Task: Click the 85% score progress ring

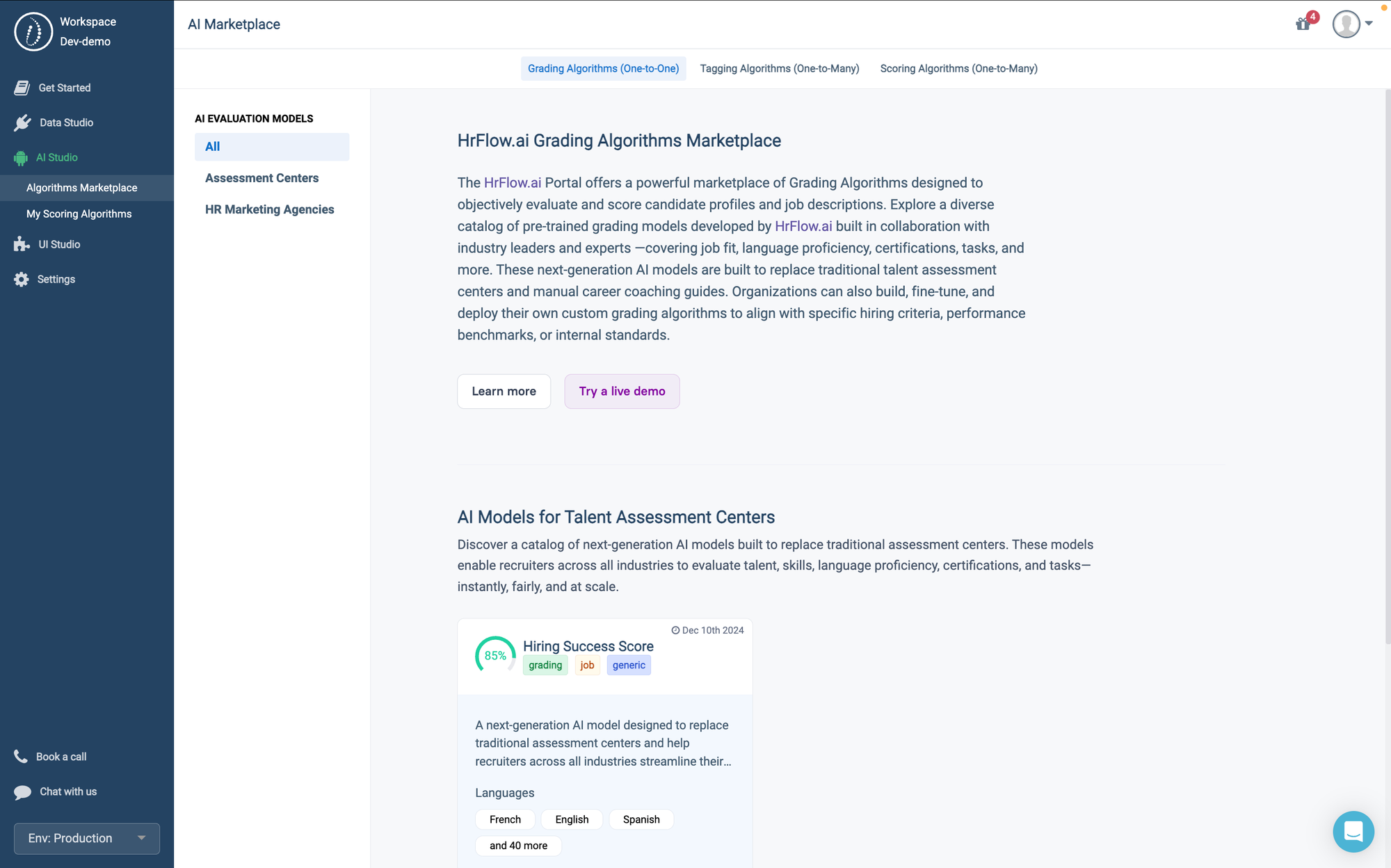Action: (x=495, y=656)
